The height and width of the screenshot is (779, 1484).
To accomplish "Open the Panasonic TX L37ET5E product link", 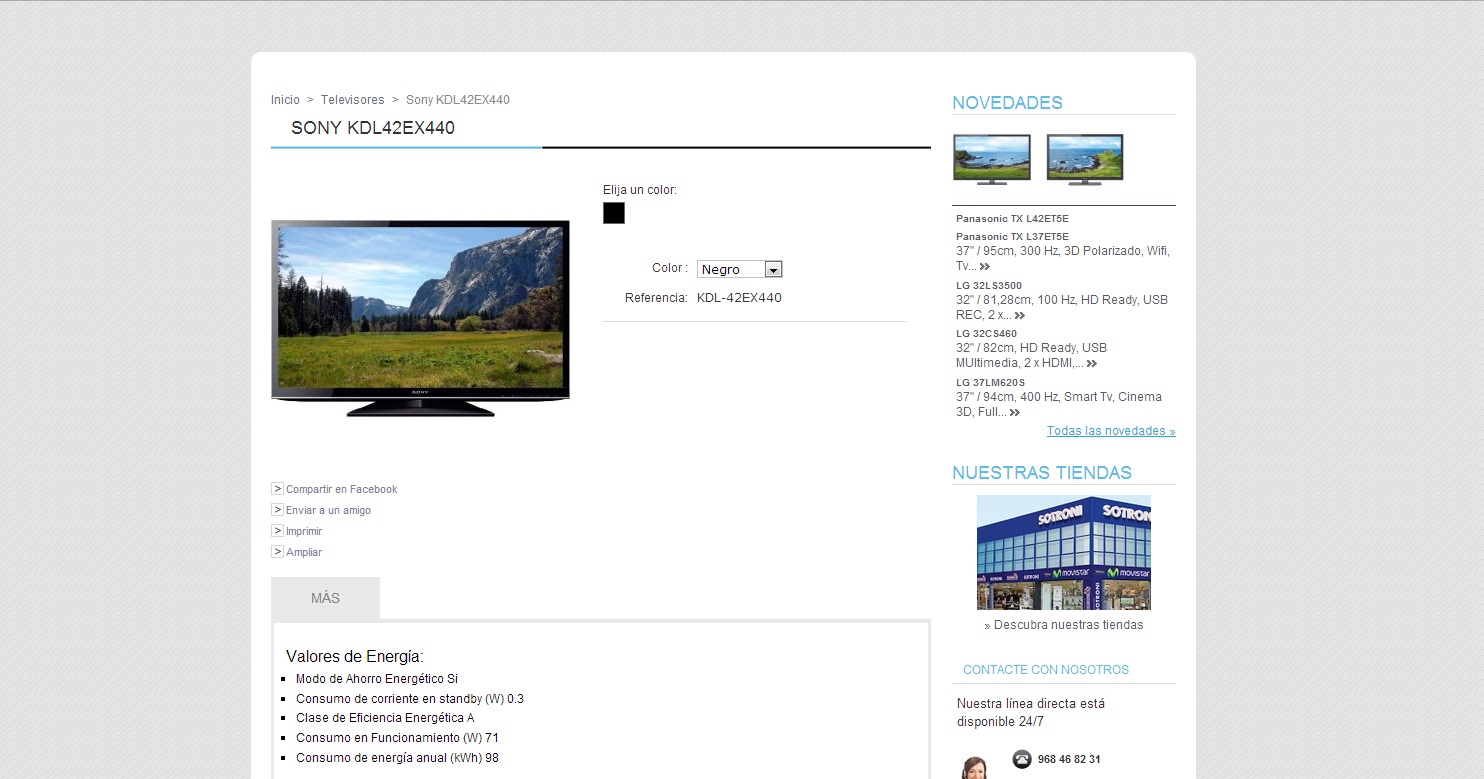I will 1012,236.
